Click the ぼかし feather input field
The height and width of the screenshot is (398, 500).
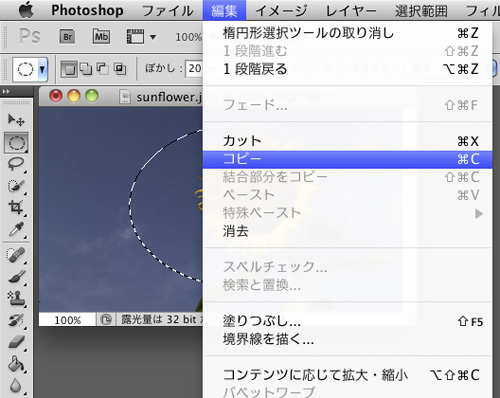pos(194,69)
